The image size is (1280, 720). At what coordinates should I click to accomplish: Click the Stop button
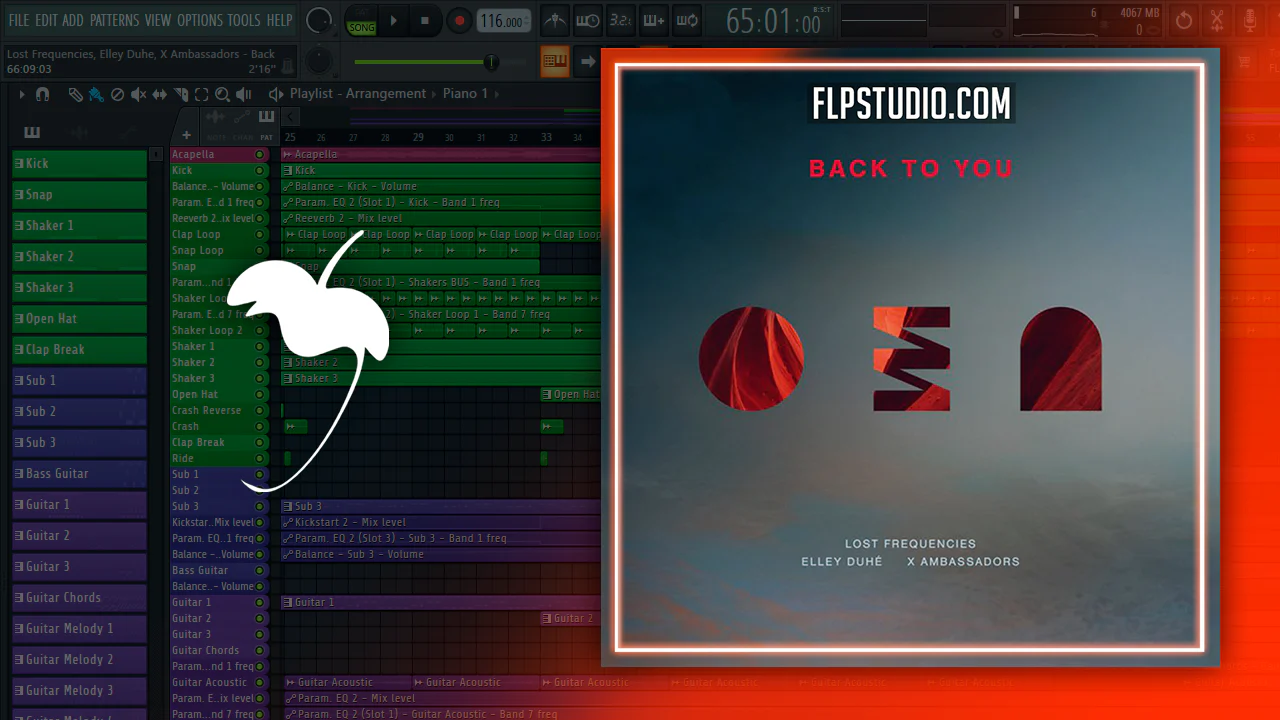coord(425,21)
